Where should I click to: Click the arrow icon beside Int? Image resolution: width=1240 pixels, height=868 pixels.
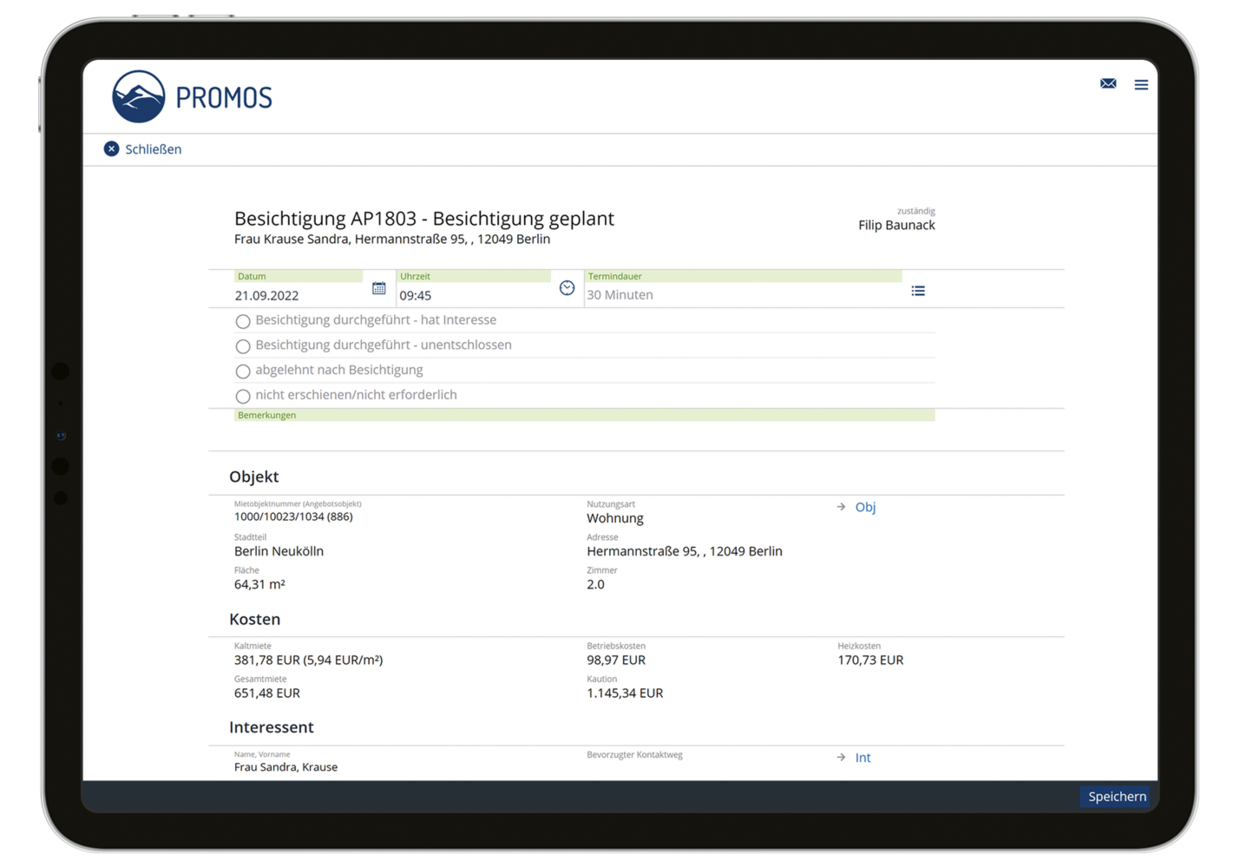(x=841, y=758)
